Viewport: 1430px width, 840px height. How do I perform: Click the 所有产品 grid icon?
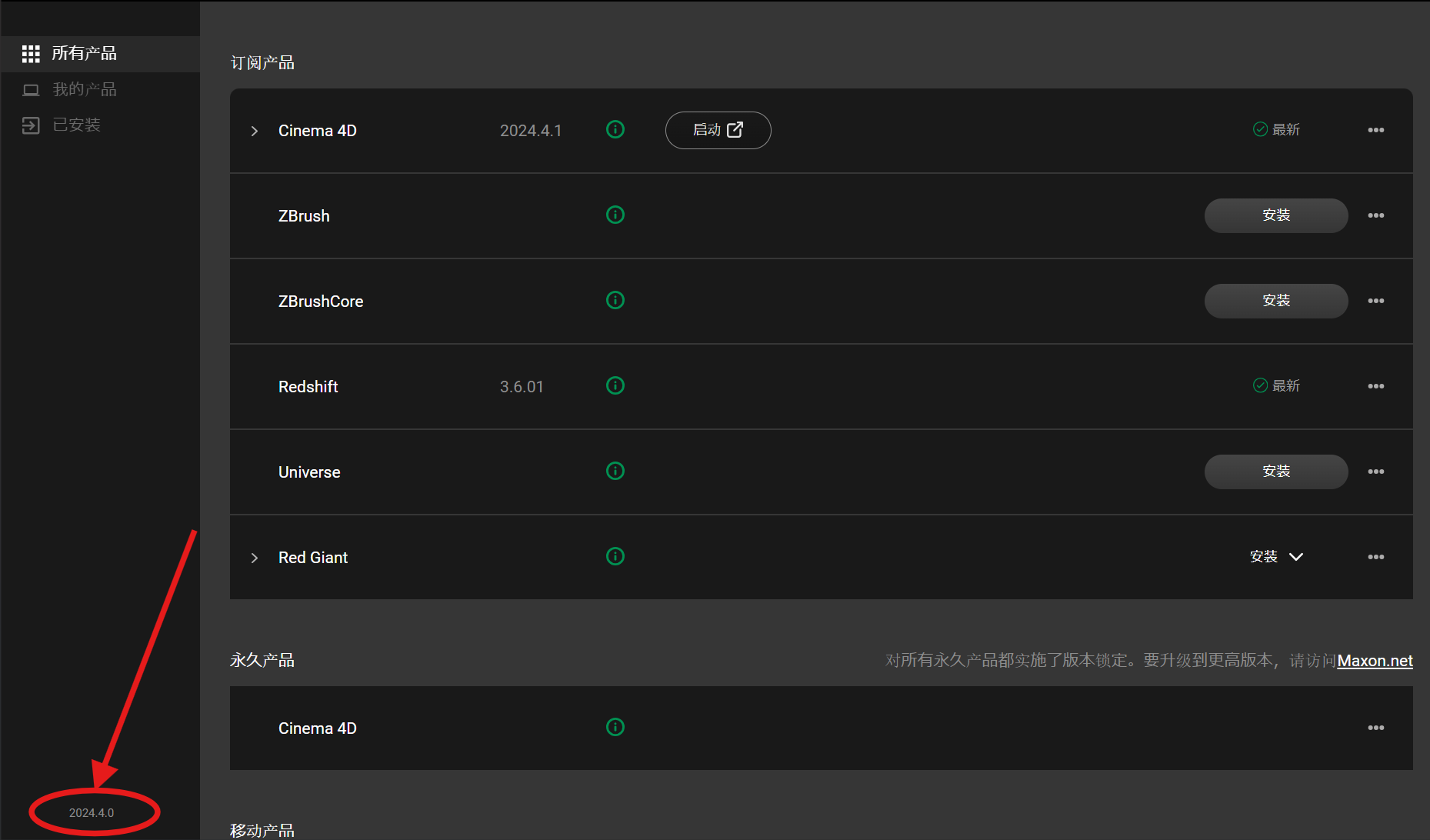click(31, 54)
